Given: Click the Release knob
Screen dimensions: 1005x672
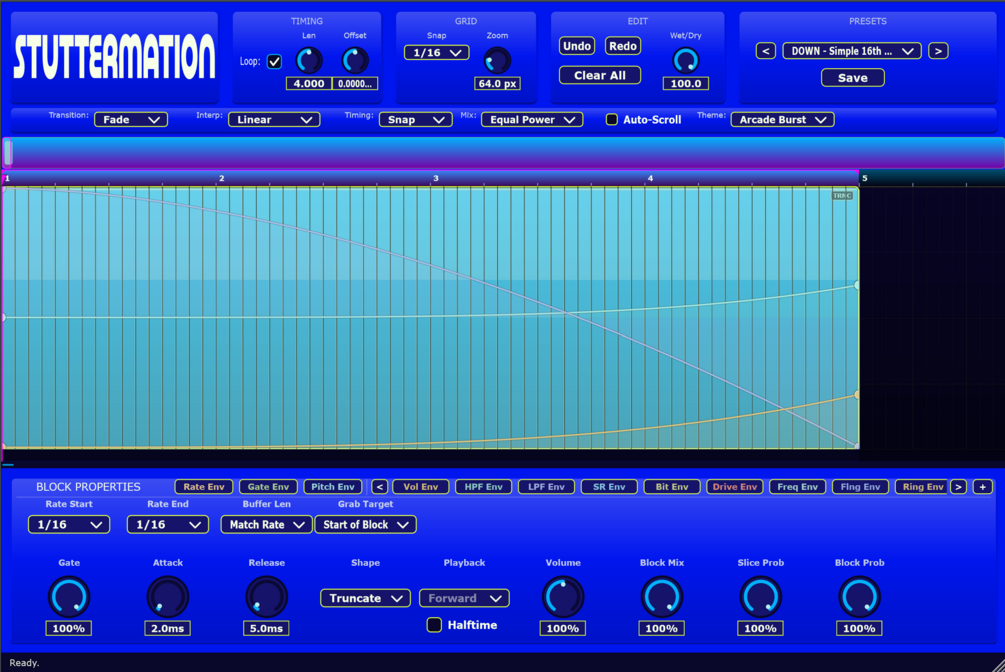Looking at the screenshot, I should coord(266,597).
